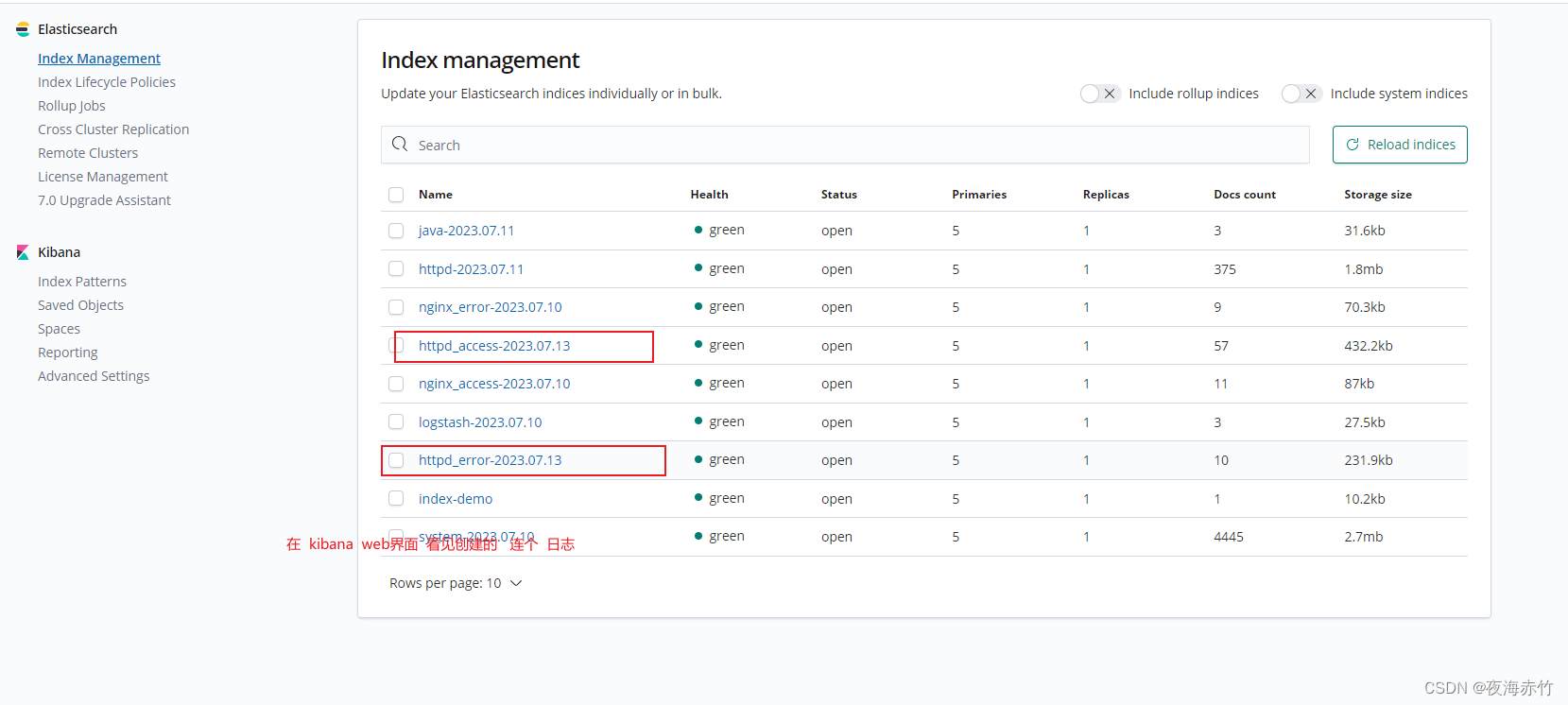This screenshot has width=1568, height=705.
Task: Sort by Name column header
Action: coord(436,195)
